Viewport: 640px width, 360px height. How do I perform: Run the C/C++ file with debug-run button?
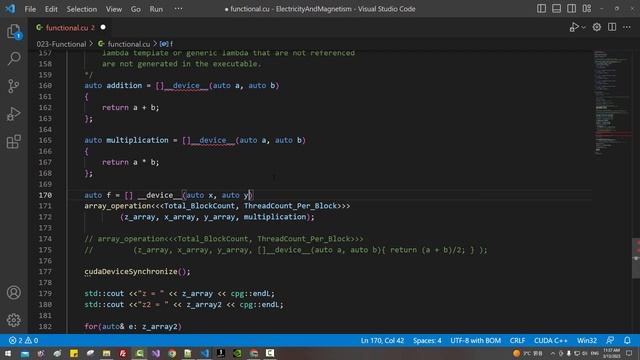[x=574, y=27]
